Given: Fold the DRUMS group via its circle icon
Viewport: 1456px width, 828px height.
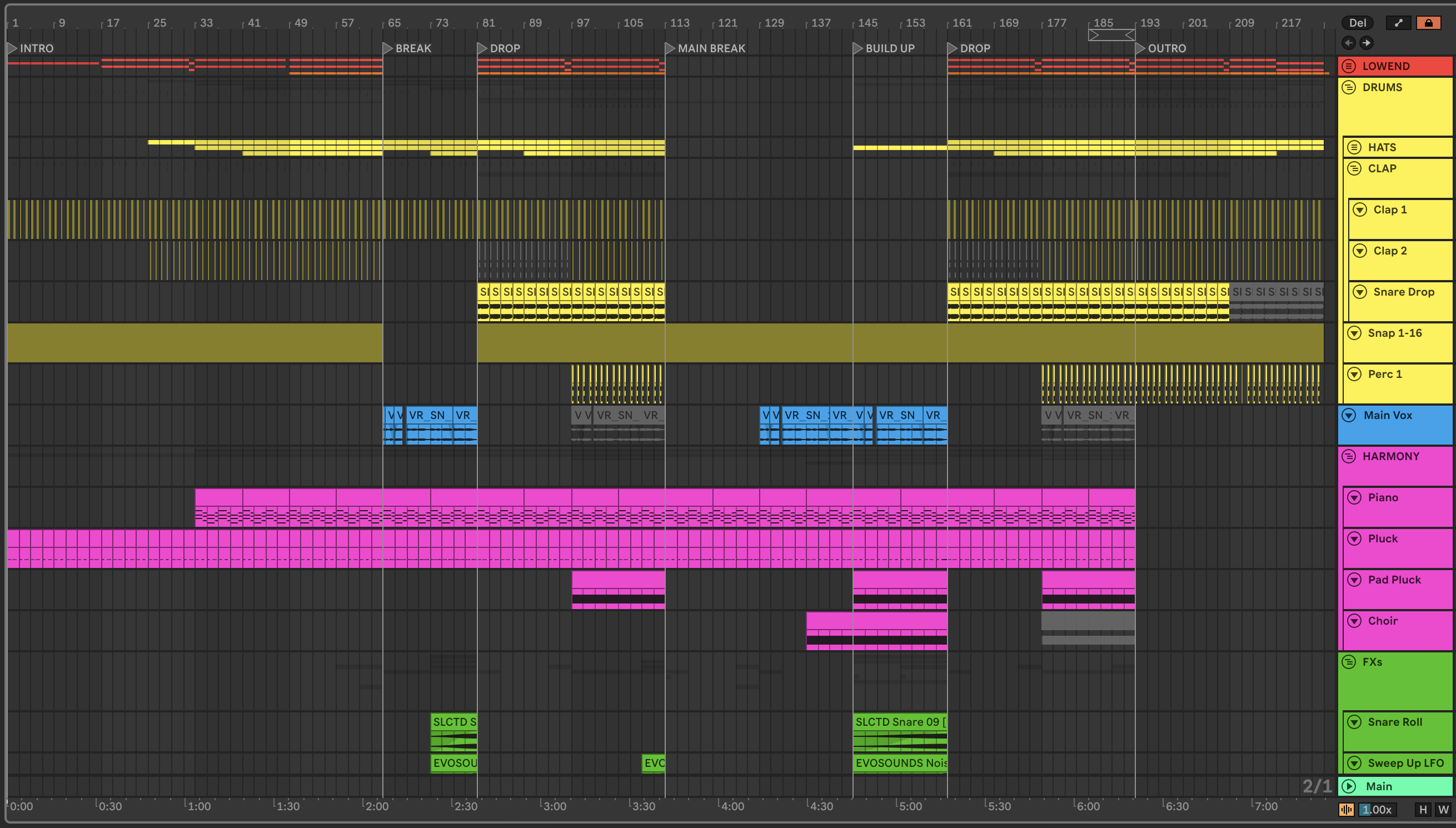Looking at the screenshot, I should pos(1349,88).
